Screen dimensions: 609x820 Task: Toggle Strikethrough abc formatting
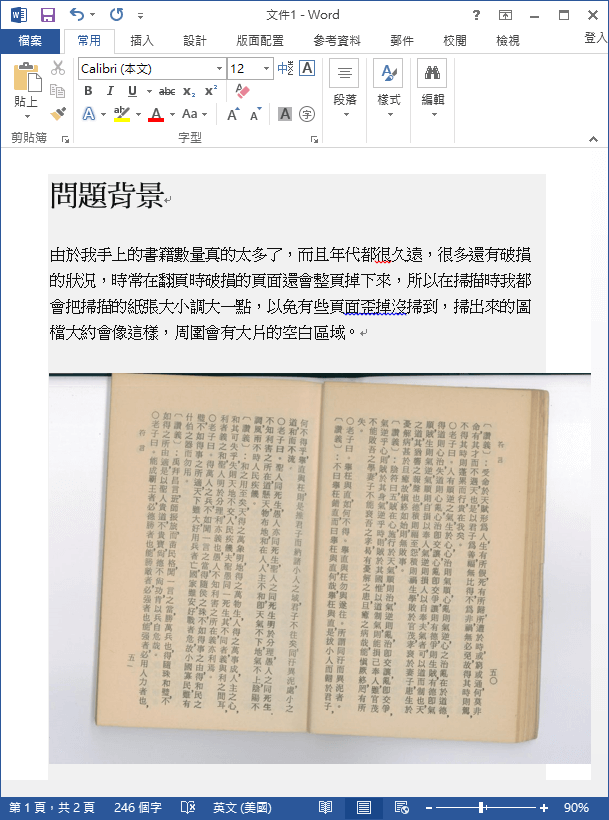167,92
